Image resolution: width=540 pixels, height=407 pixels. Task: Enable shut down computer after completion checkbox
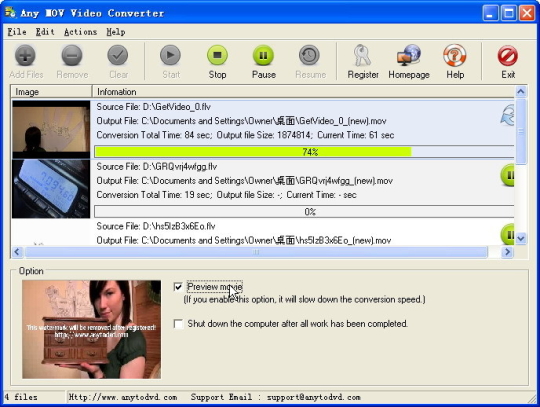(x=178, y=324)
